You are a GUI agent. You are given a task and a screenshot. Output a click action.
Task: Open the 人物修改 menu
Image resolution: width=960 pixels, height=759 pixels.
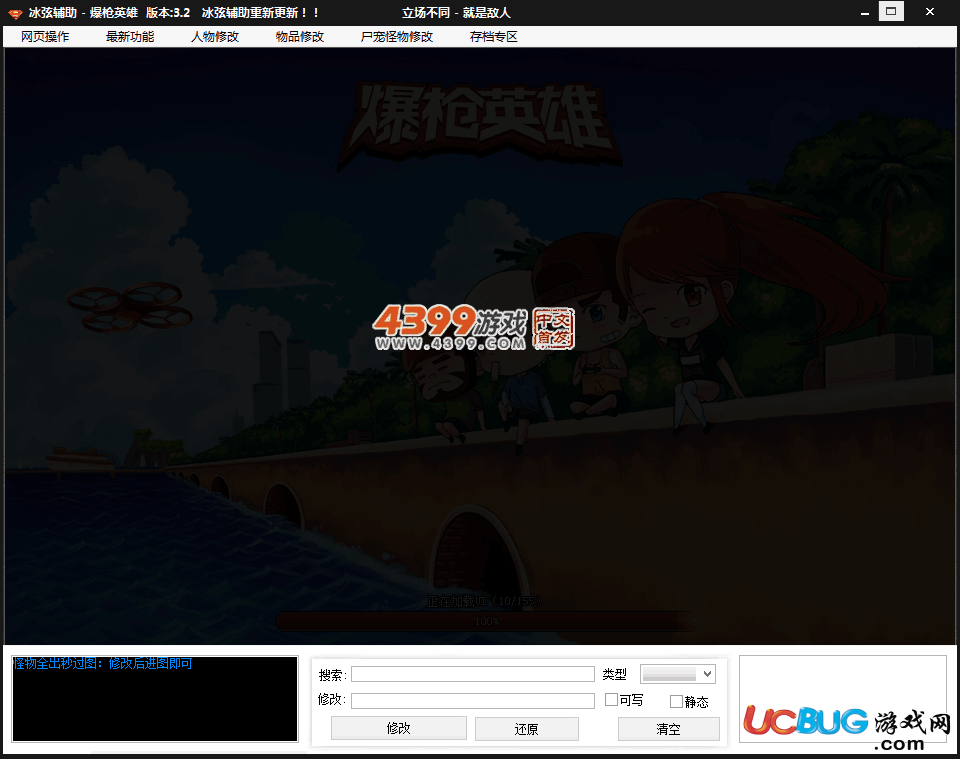pyautogui.click(x=215, y=37)
